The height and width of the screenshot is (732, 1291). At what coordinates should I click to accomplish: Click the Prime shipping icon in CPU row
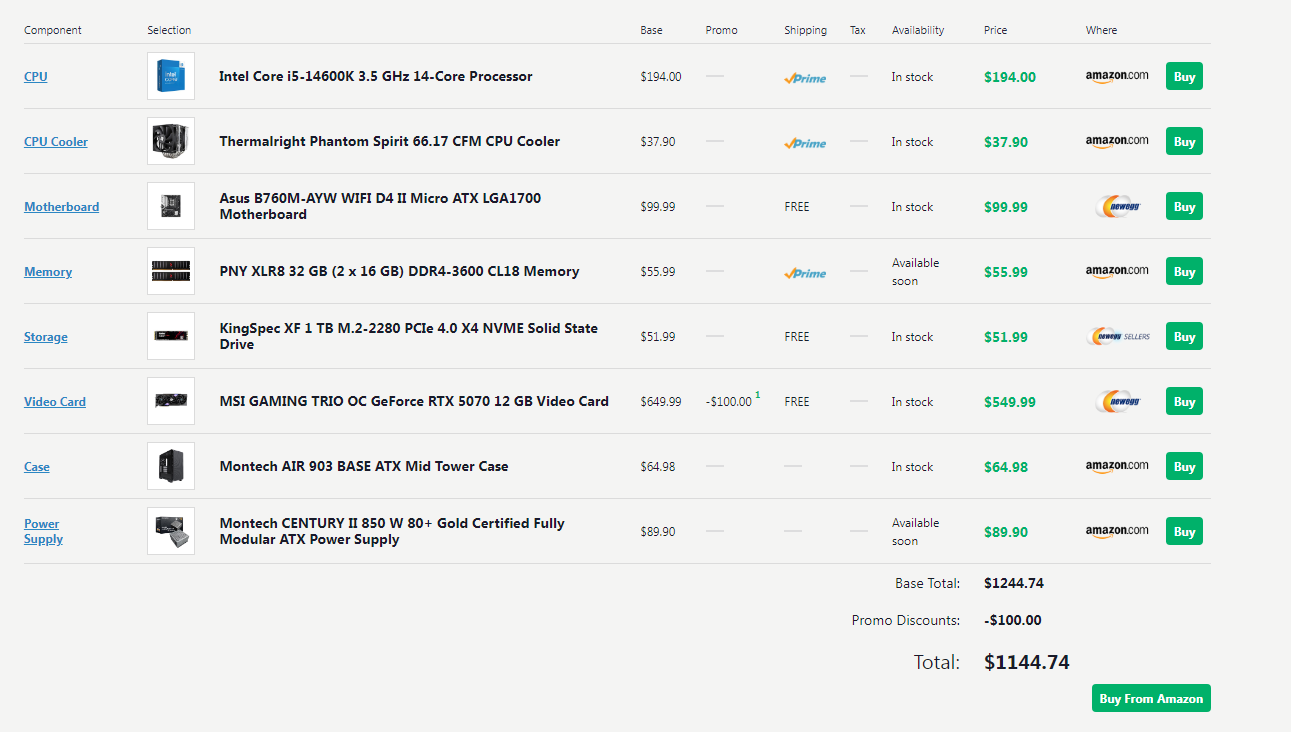[x=805, y=78]
